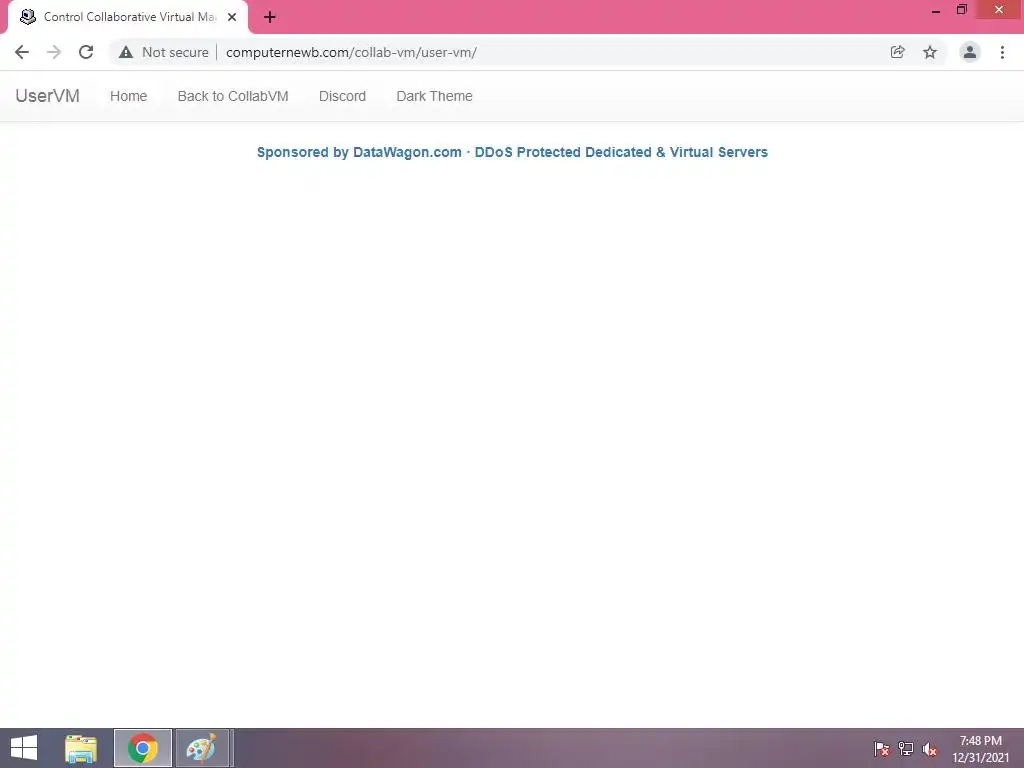This screenshot has width=1024, height=768.
Task: Open the clock showing 7:48 PM
Action: pos(980,749)
